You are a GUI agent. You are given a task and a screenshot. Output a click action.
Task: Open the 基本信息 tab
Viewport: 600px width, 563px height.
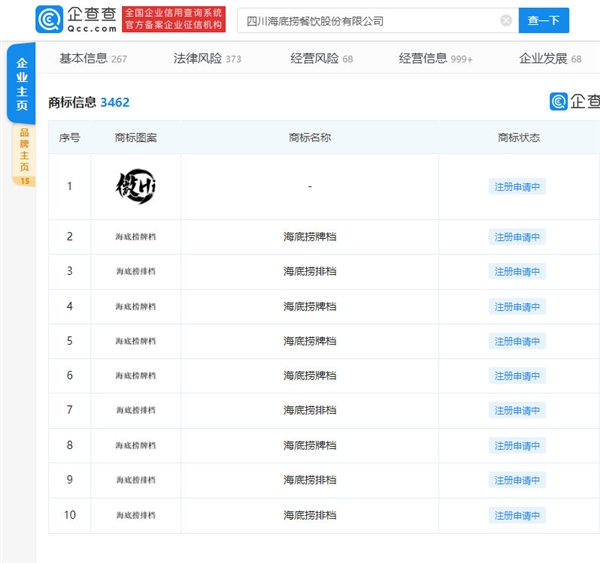click(93, 59)
